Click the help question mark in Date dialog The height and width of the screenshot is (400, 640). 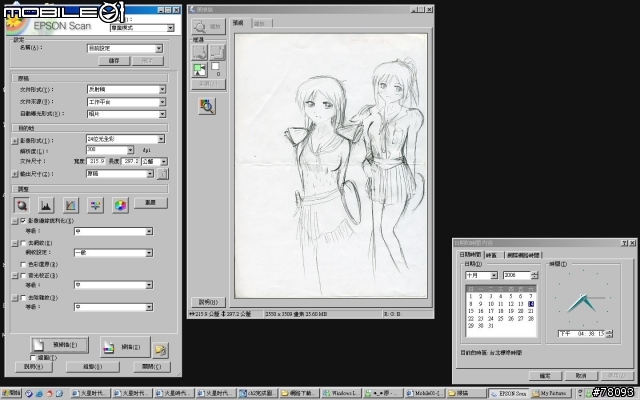[x=624, y=243]
